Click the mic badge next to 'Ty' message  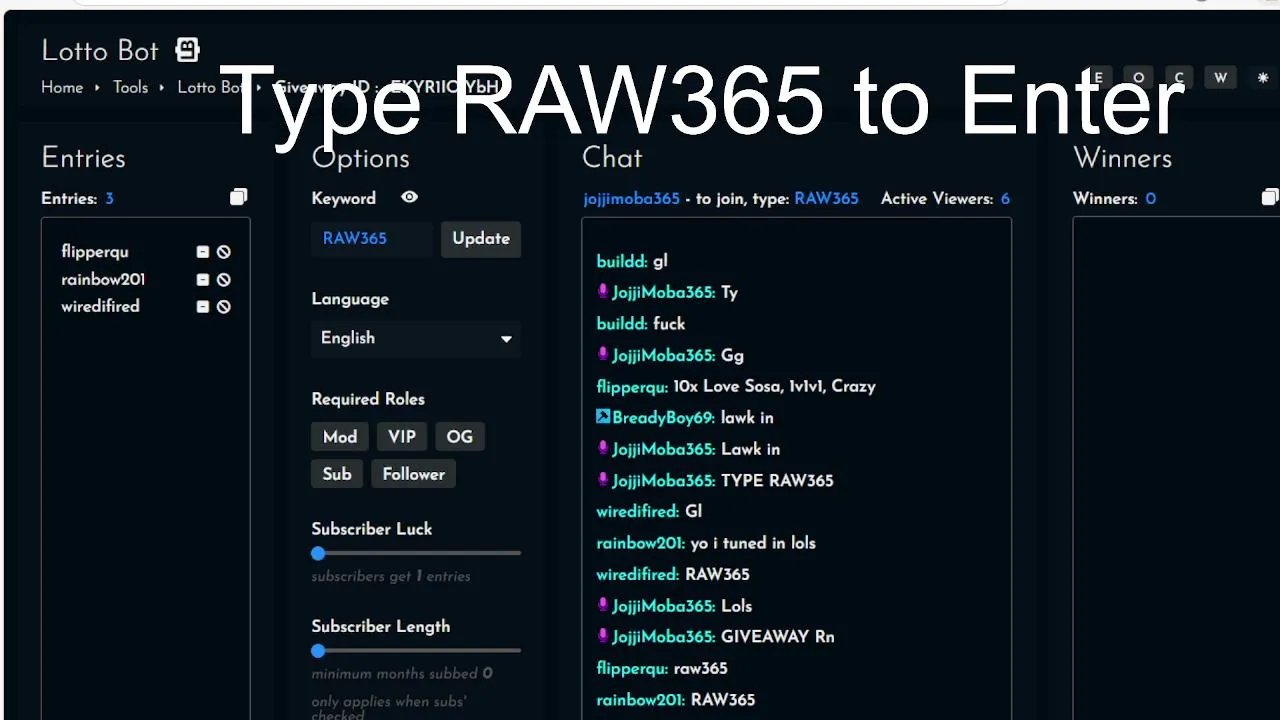[x=603, y=292]
